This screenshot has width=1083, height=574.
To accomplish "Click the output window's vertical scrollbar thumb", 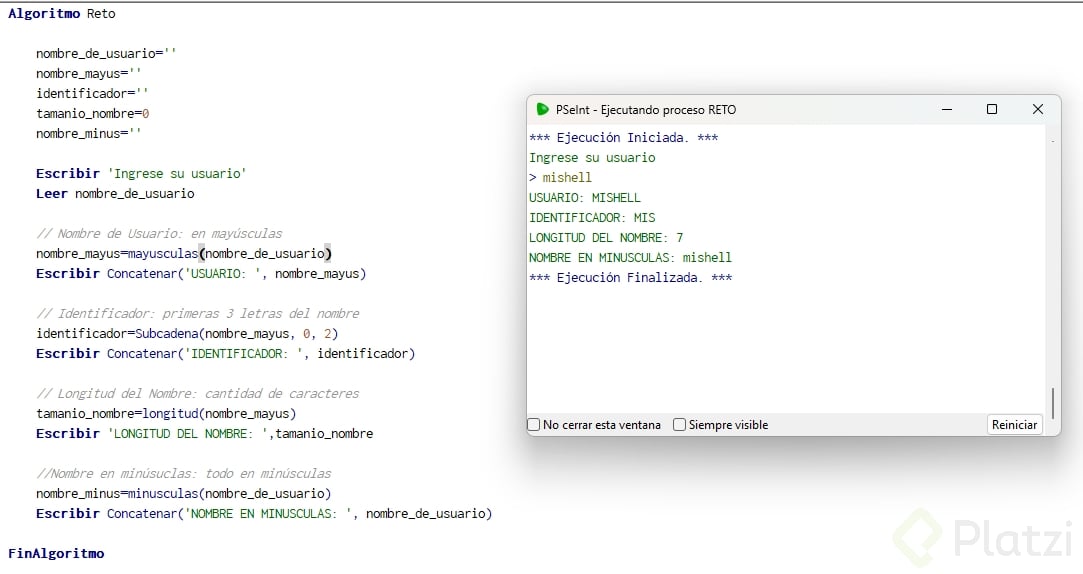I will tap(1052, 404).
